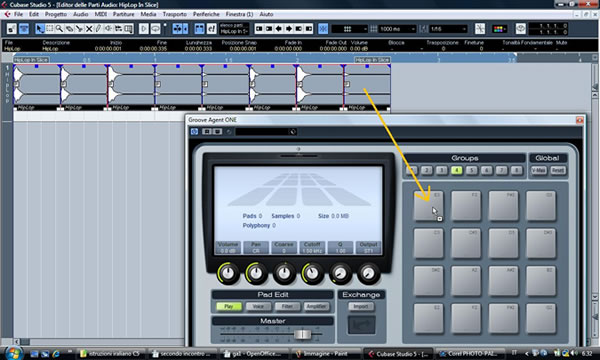Open Immagine - Paint taskbar item
The width and height of the screenshot is (600, 360).
click(x=326, y=354)
